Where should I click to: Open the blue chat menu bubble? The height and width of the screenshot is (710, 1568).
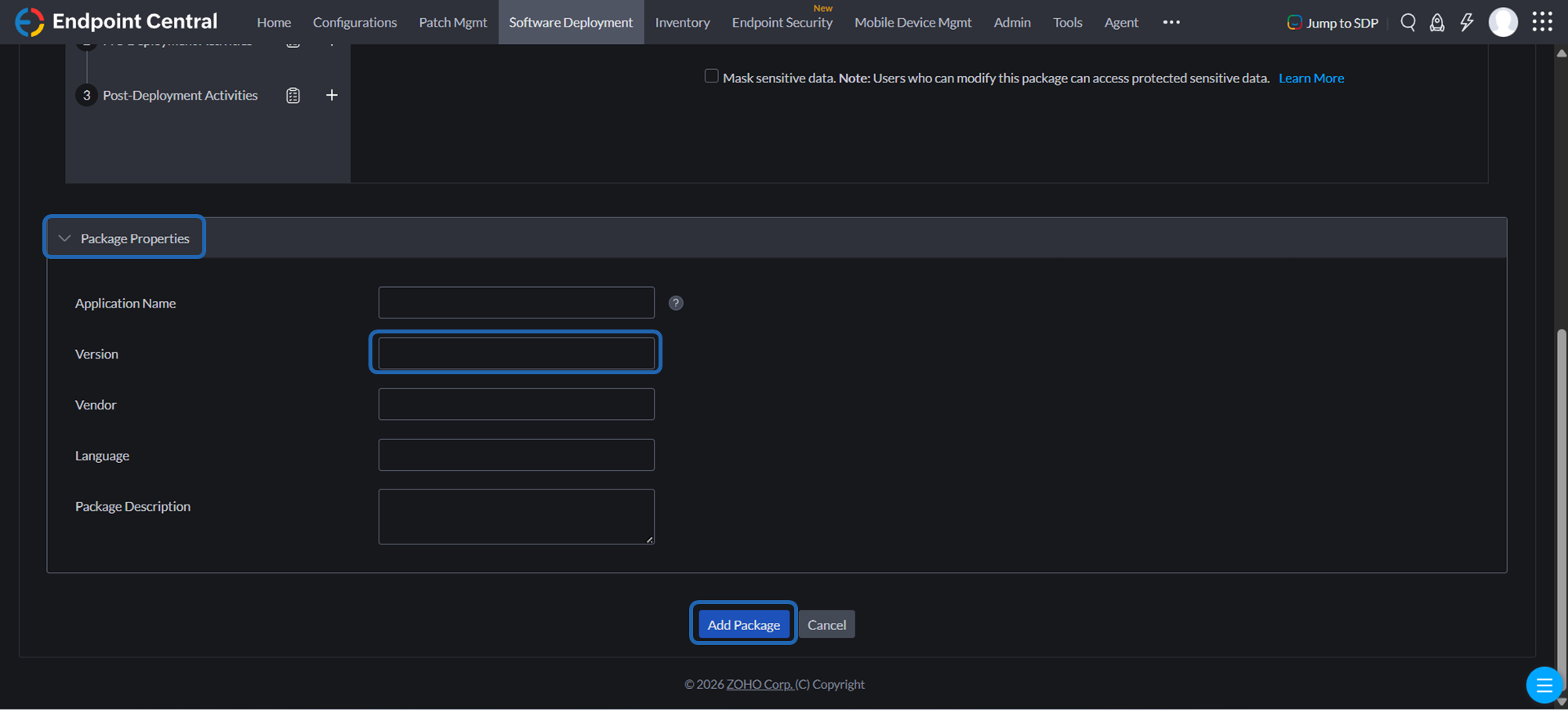point(1544,685)
